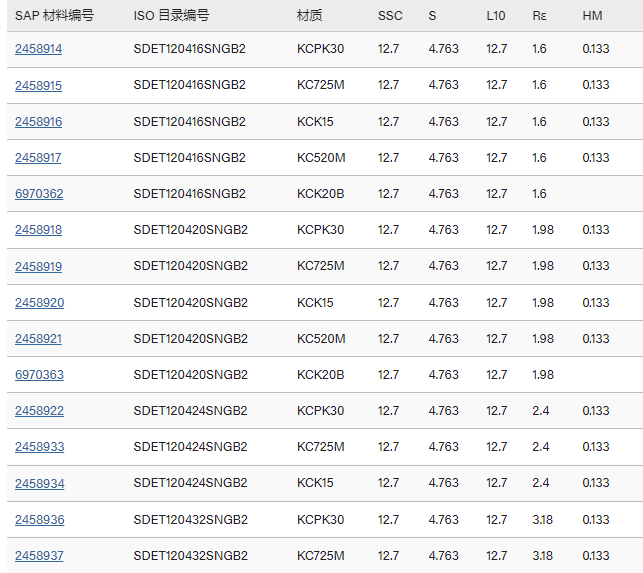Follow the 2458918 material link
Image resolution: width=643 pixels, height=573 pixels.
pos(38,230)
